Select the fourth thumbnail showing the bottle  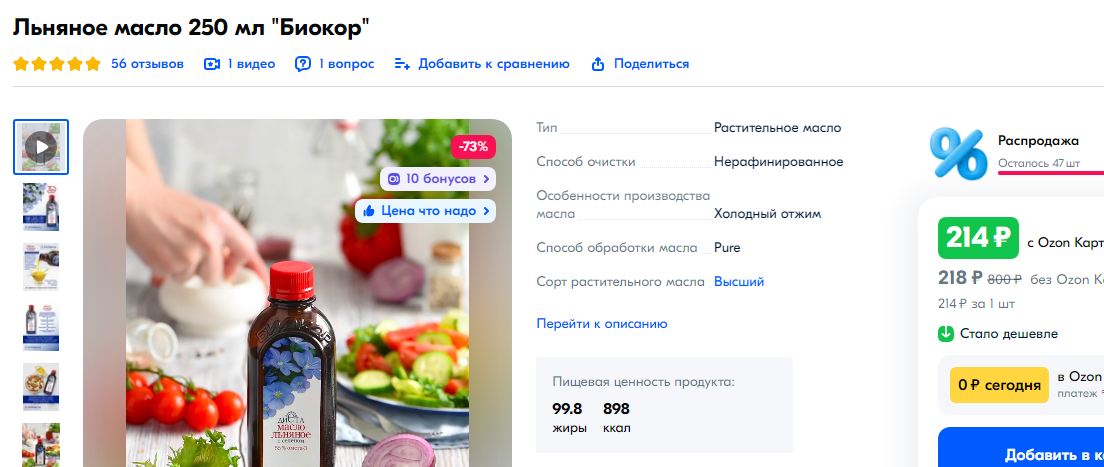click(x=41, y=328)
